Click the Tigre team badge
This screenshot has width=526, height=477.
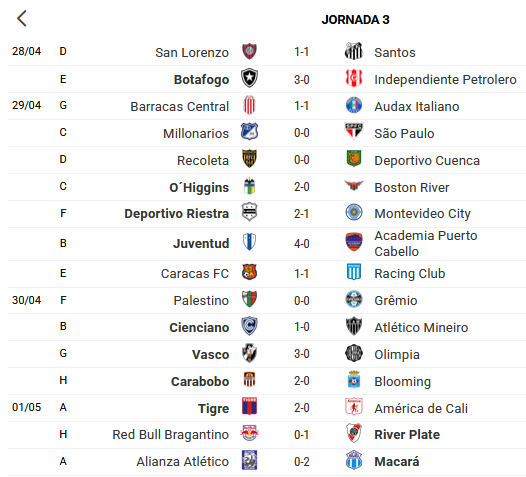click(x=249, y=407)
